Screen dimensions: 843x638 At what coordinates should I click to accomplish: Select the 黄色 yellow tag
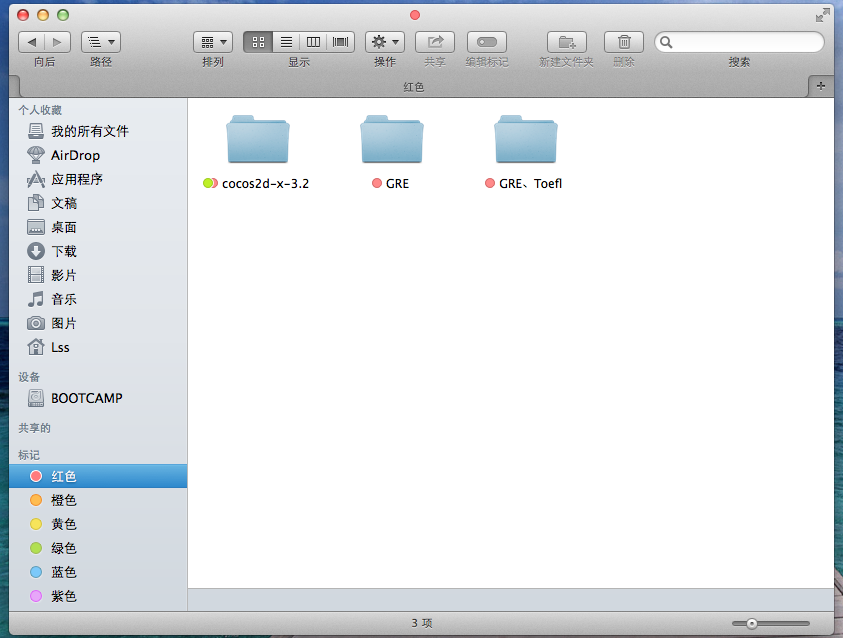(98, 524)
